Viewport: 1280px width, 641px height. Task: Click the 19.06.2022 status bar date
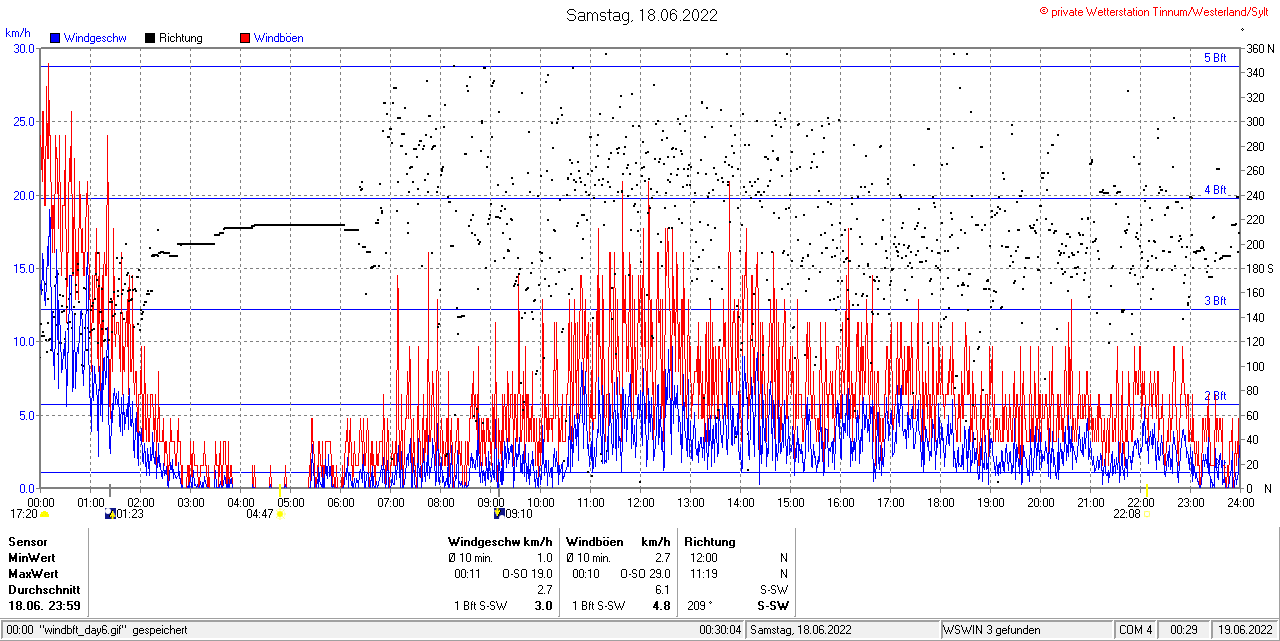1244,630
